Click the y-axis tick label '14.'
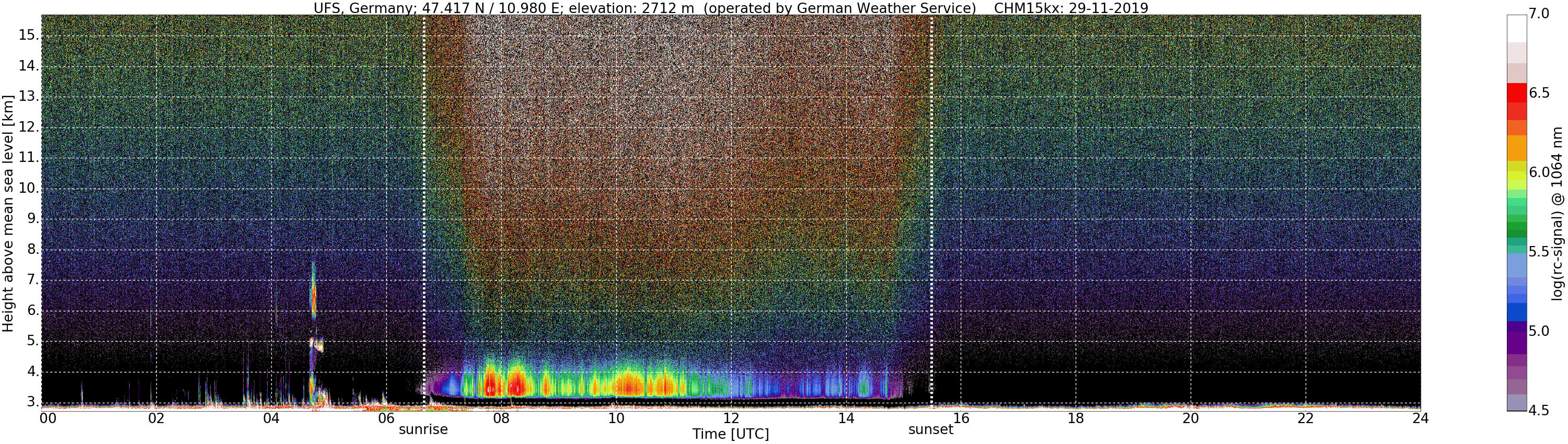The image size is (1568, 444). tap(29, 66)
